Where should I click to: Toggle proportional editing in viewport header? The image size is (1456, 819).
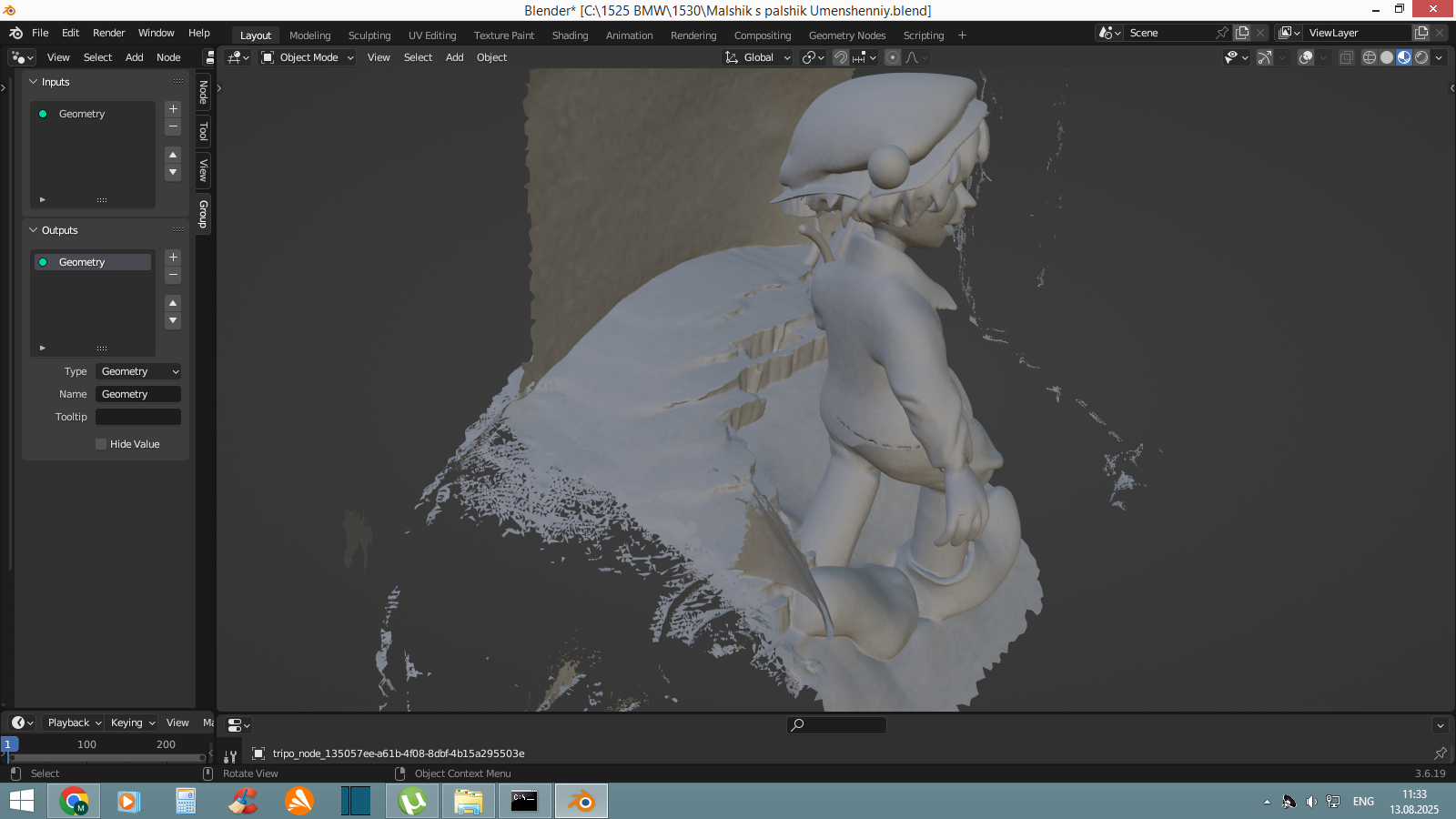[893, 57]
